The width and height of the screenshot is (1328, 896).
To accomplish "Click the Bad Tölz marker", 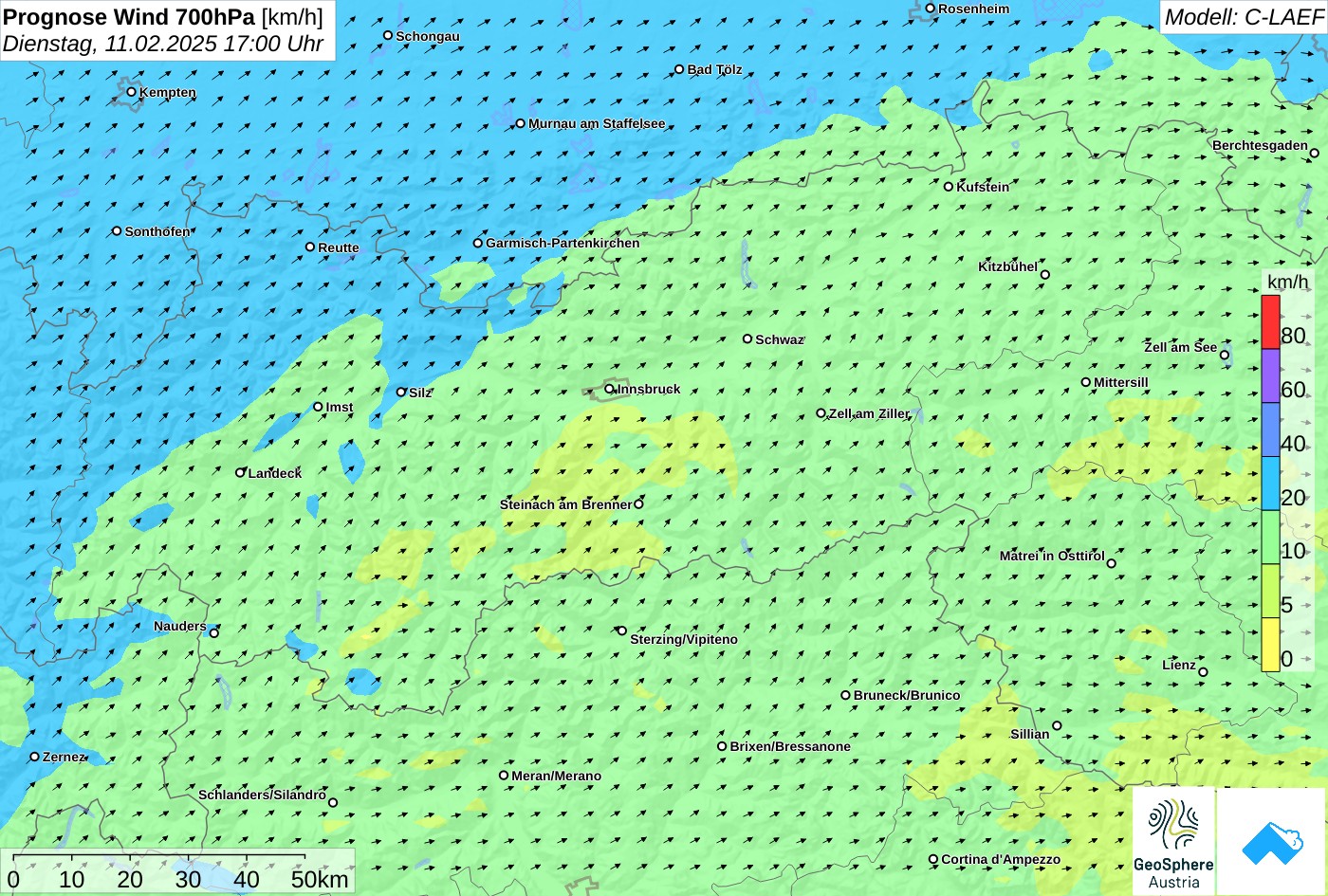I will point(679,69).
